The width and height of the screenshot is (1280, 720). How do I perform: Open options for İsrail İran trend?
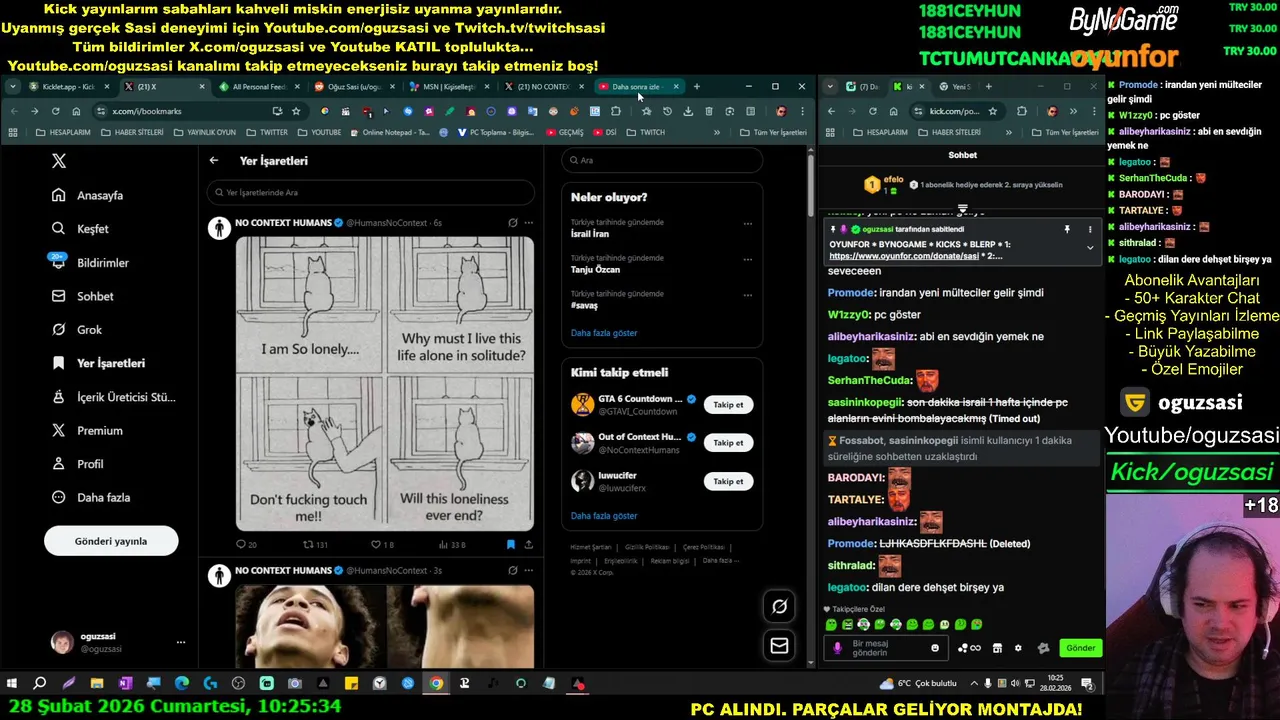click(x=748, y=223)
